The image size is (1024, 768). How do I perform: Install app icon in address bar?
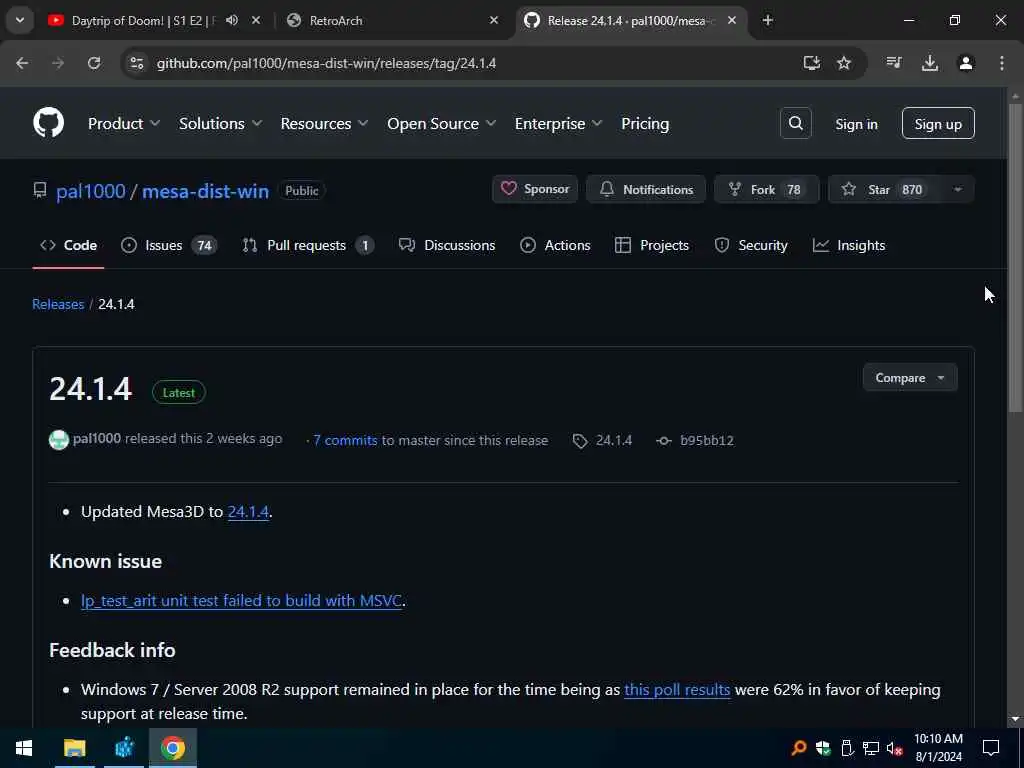[x=812, y=63]
